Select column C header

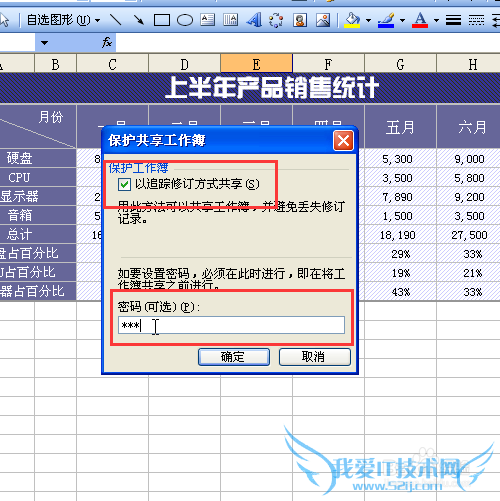click(x=113, y=64)
